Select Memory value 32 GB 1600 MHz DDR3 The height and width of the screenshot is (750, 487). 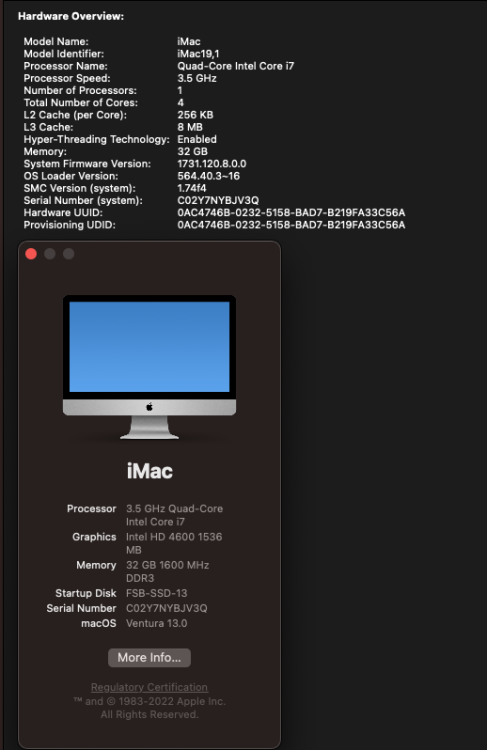167,572
